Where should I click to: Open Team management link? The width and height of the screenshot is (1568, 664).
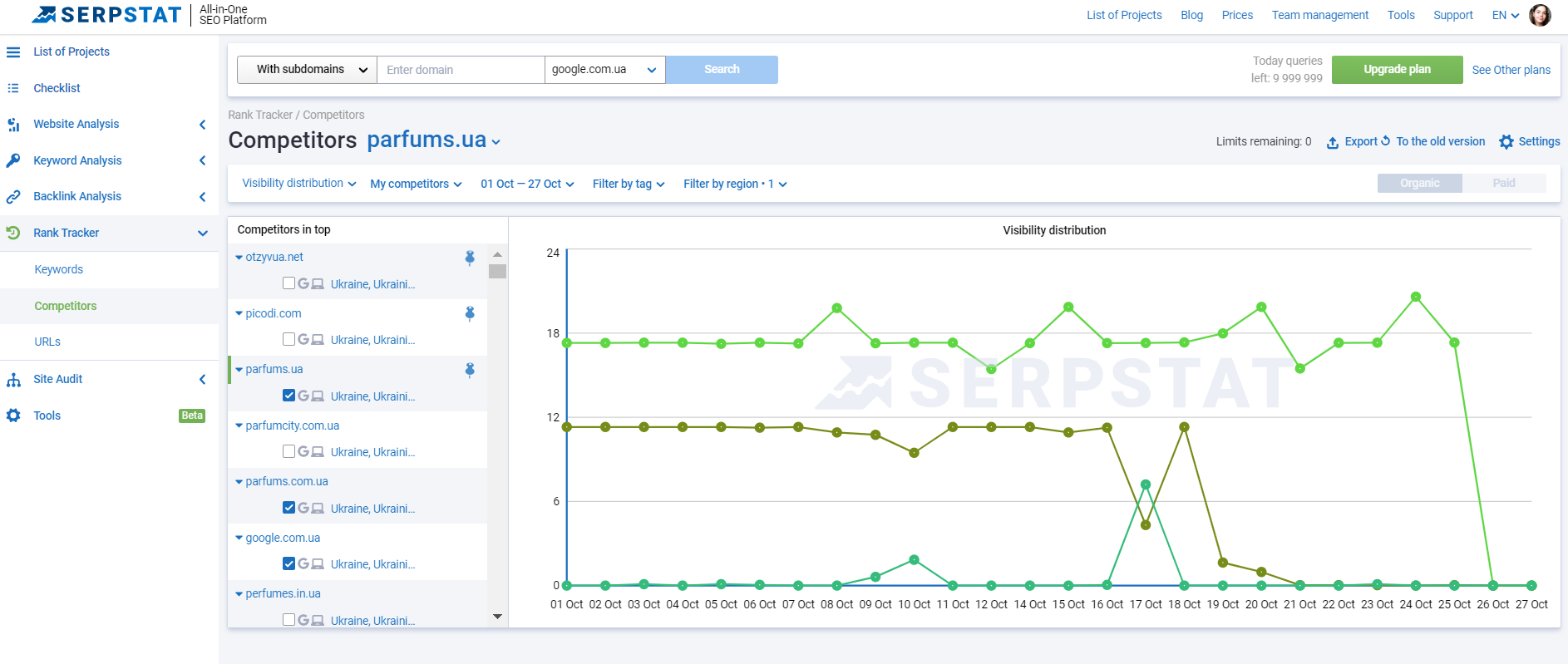pos(1319,15)
